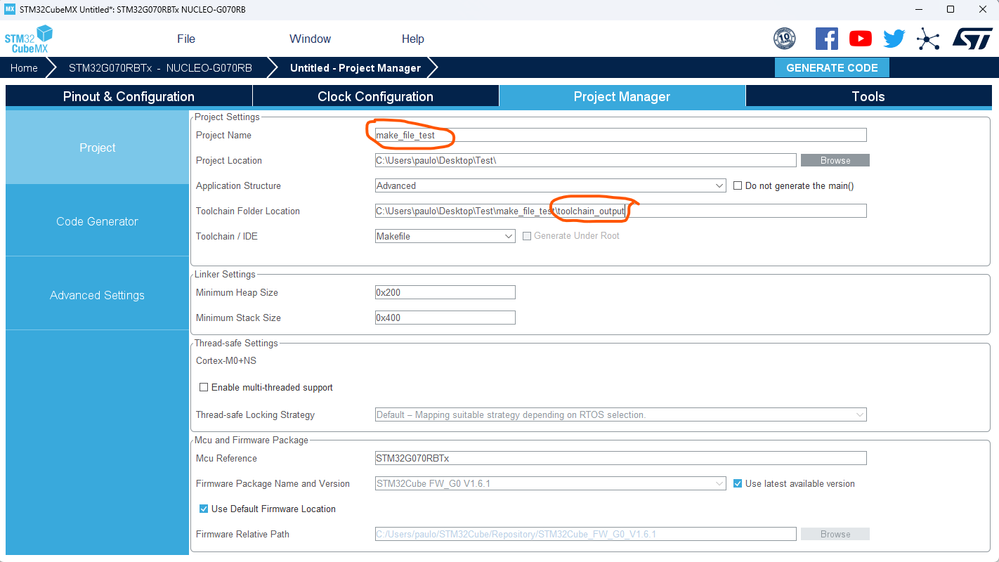Open the Application Structure dropdown
Viewport: 999px width, 562px height.
point(550,185)
